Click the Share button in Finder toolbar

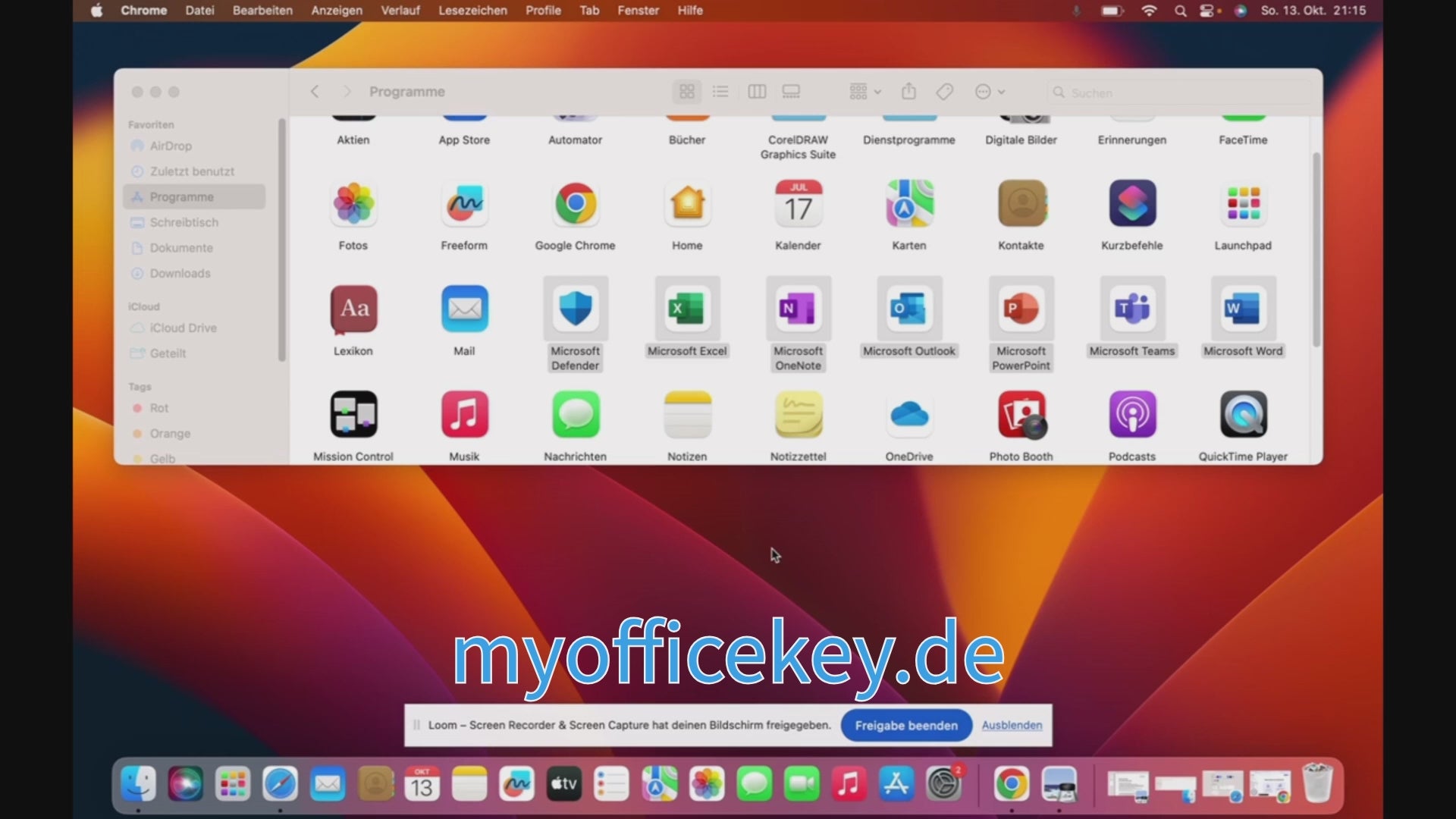(908, 92)
